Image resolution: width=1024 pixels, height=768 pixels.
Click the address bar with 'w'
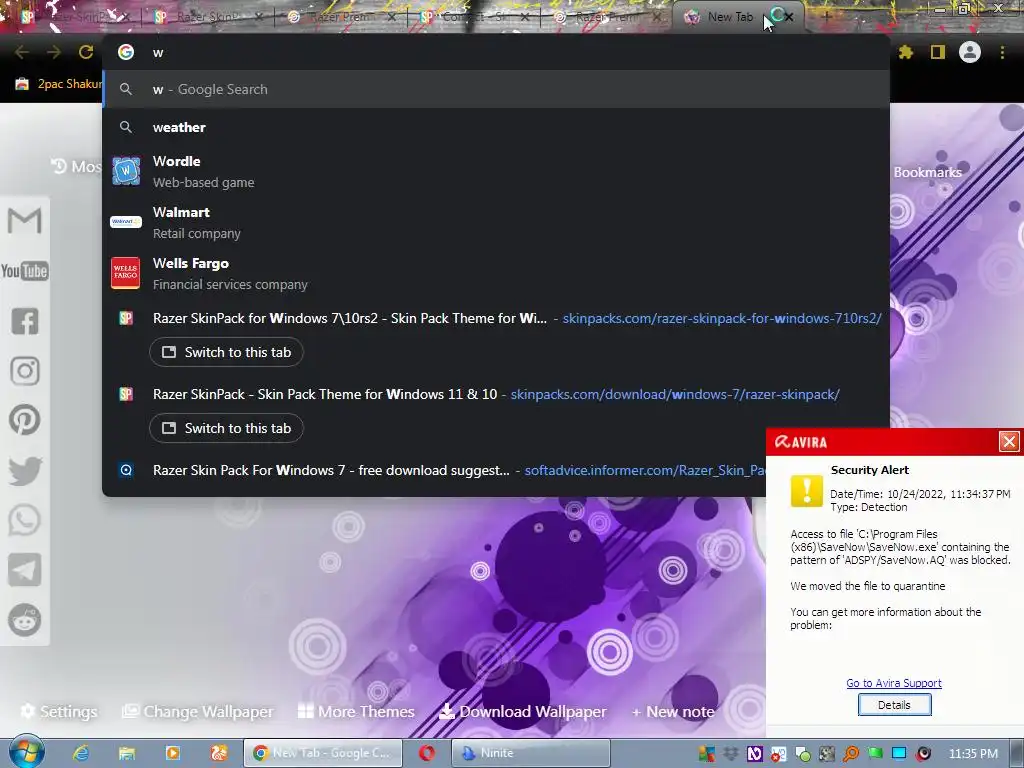coord(496,52)
